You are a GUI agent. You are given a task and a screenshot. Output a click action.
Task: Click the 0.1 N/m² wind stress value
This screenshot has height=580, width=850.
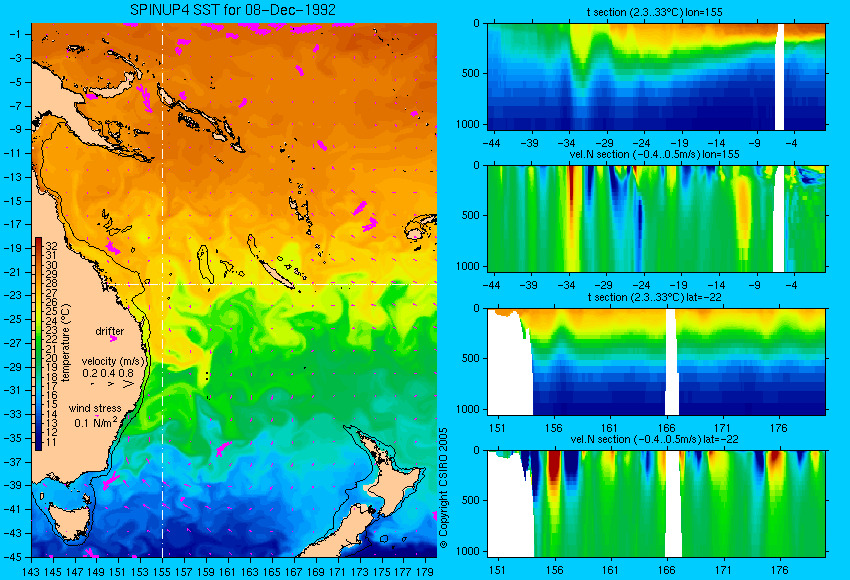coord(95,422)
